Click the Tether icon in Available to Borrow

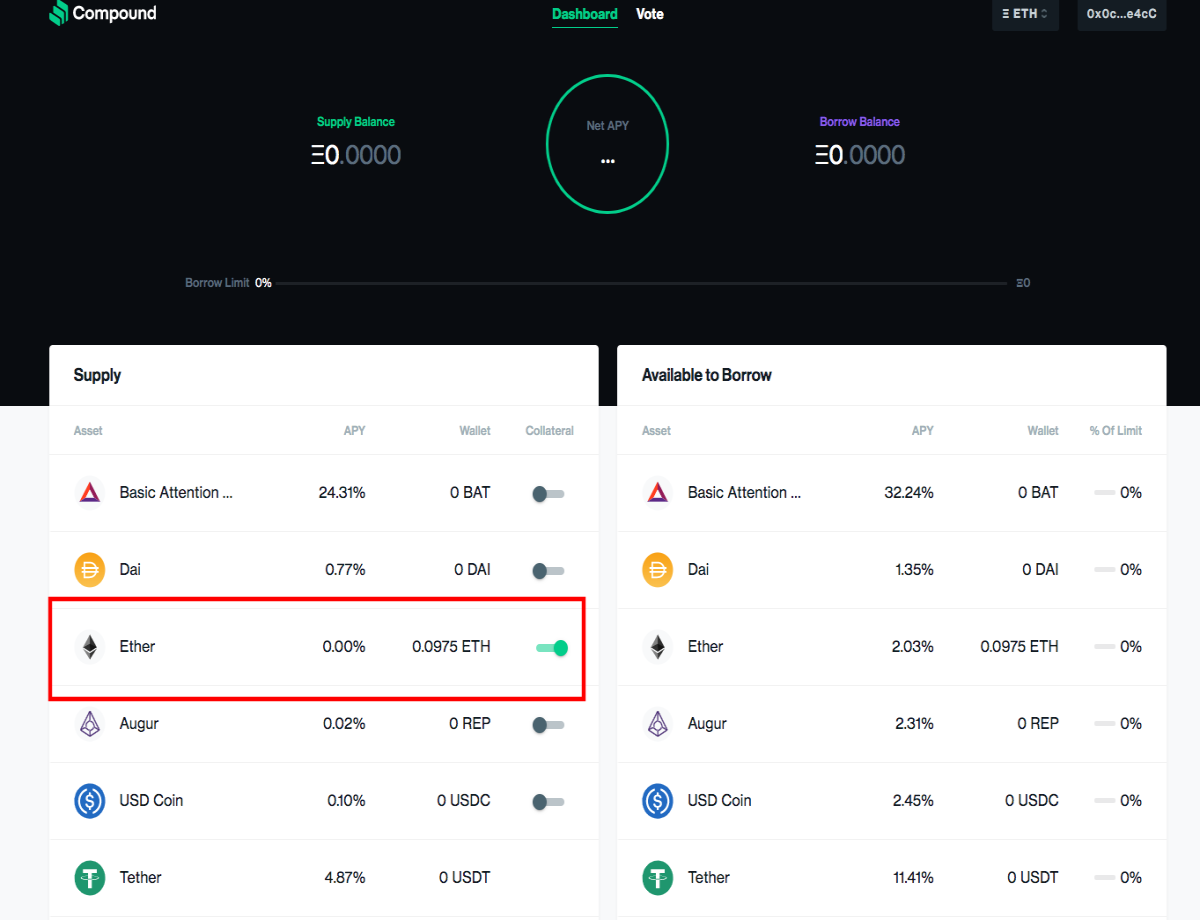tap(658, 877)
